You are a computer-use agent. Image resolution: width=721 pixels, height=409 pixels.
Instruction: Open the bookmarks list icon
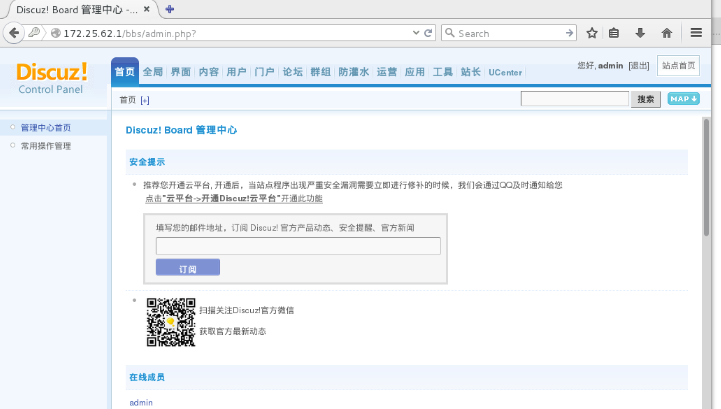coord(614,33)
